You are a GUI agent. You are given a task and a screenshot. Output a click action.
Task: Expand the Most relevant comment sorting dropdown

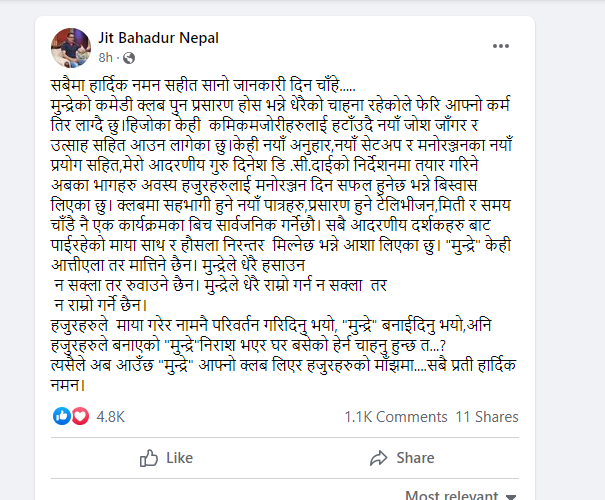click(461, 495)
